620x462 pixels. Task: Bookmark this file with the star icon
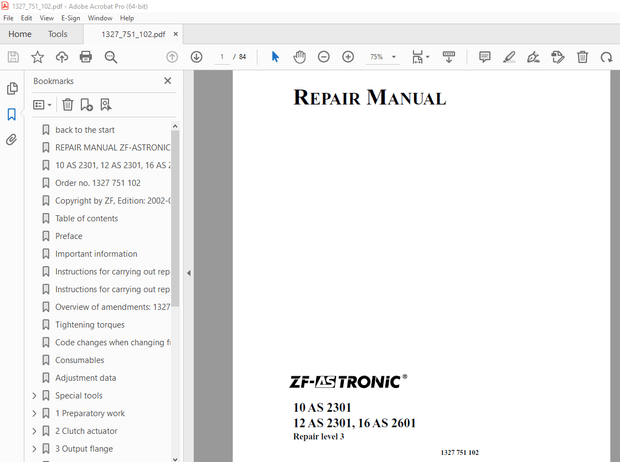coord(38,57)
